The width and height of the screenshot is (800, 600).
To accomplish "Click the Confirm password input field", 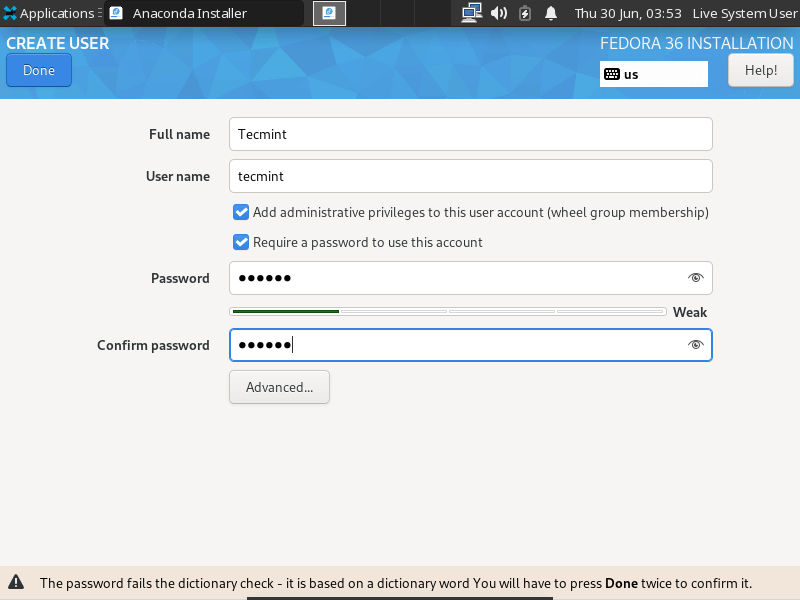I will click(470, 345).
